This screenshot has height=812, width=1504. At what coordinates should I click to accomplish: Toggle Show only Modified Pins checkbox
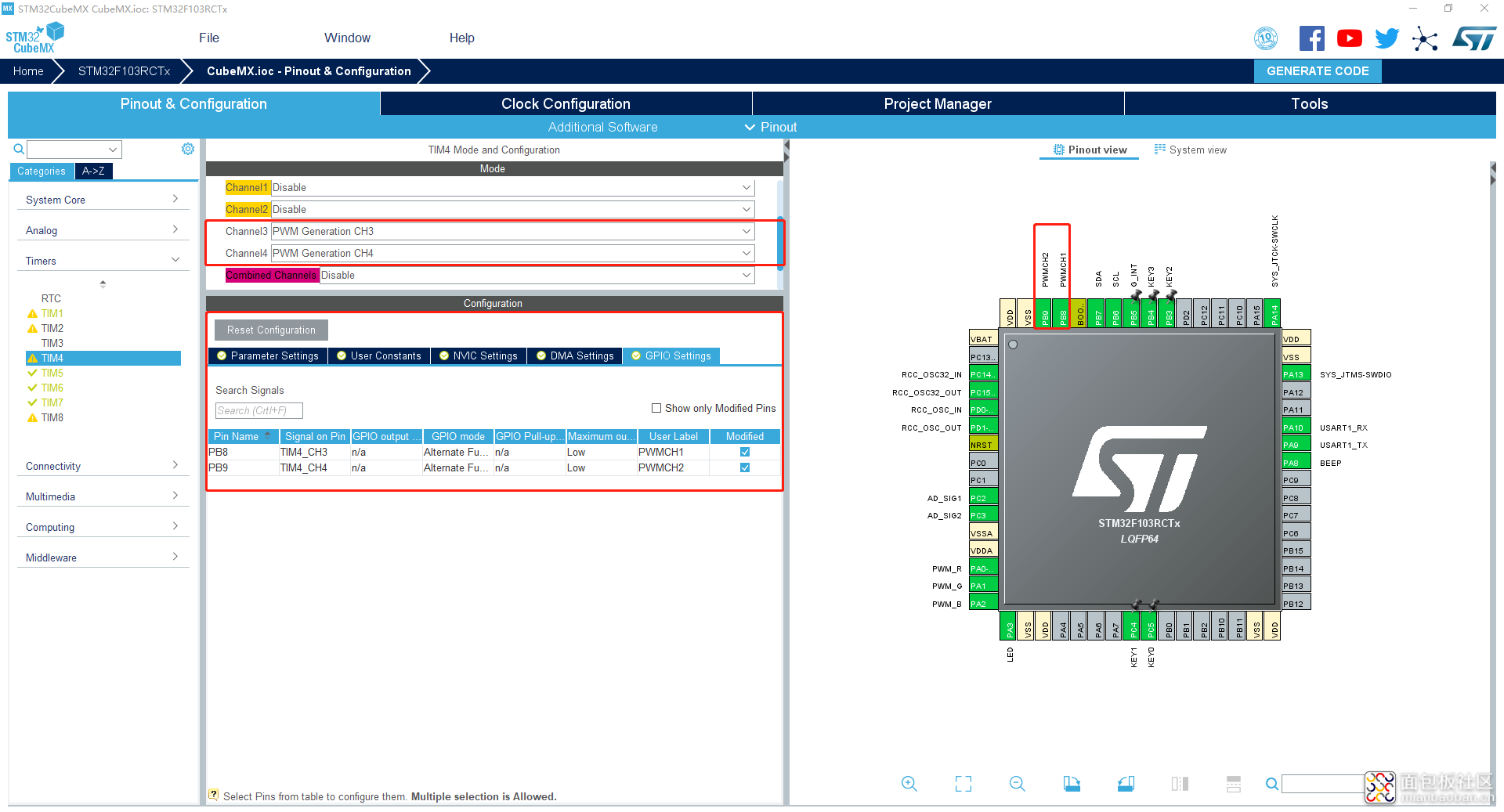(x=656, y=408)
